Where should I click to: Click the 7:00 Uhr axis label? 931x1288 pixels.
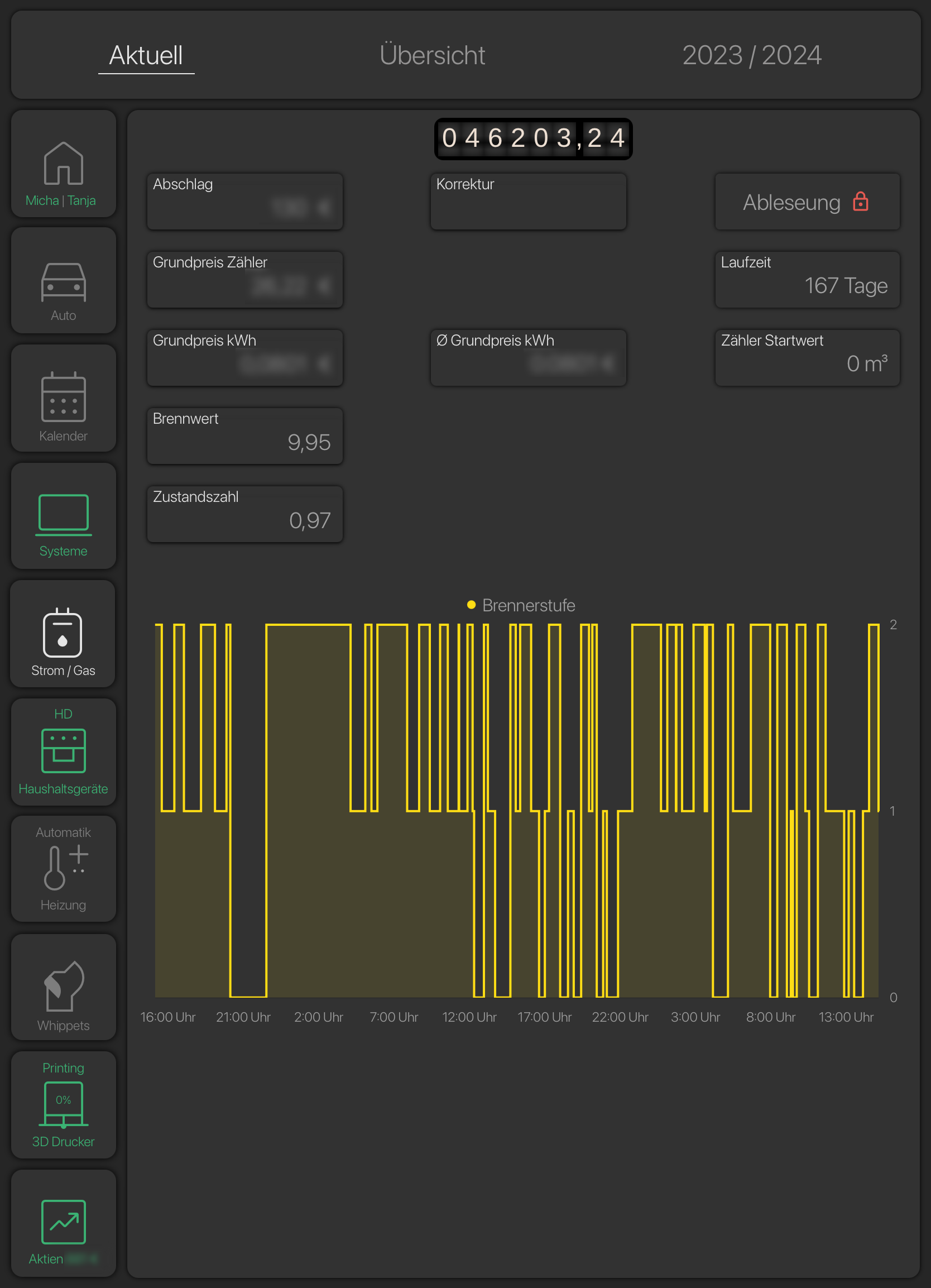point(394,1017)
